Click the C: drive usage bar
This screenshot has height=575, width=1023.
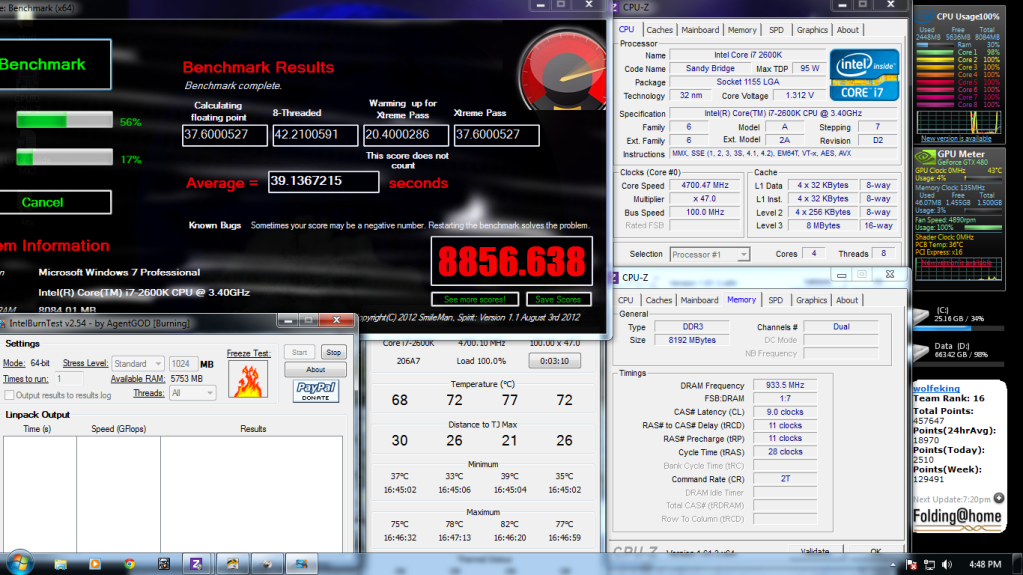coord(958,328)
